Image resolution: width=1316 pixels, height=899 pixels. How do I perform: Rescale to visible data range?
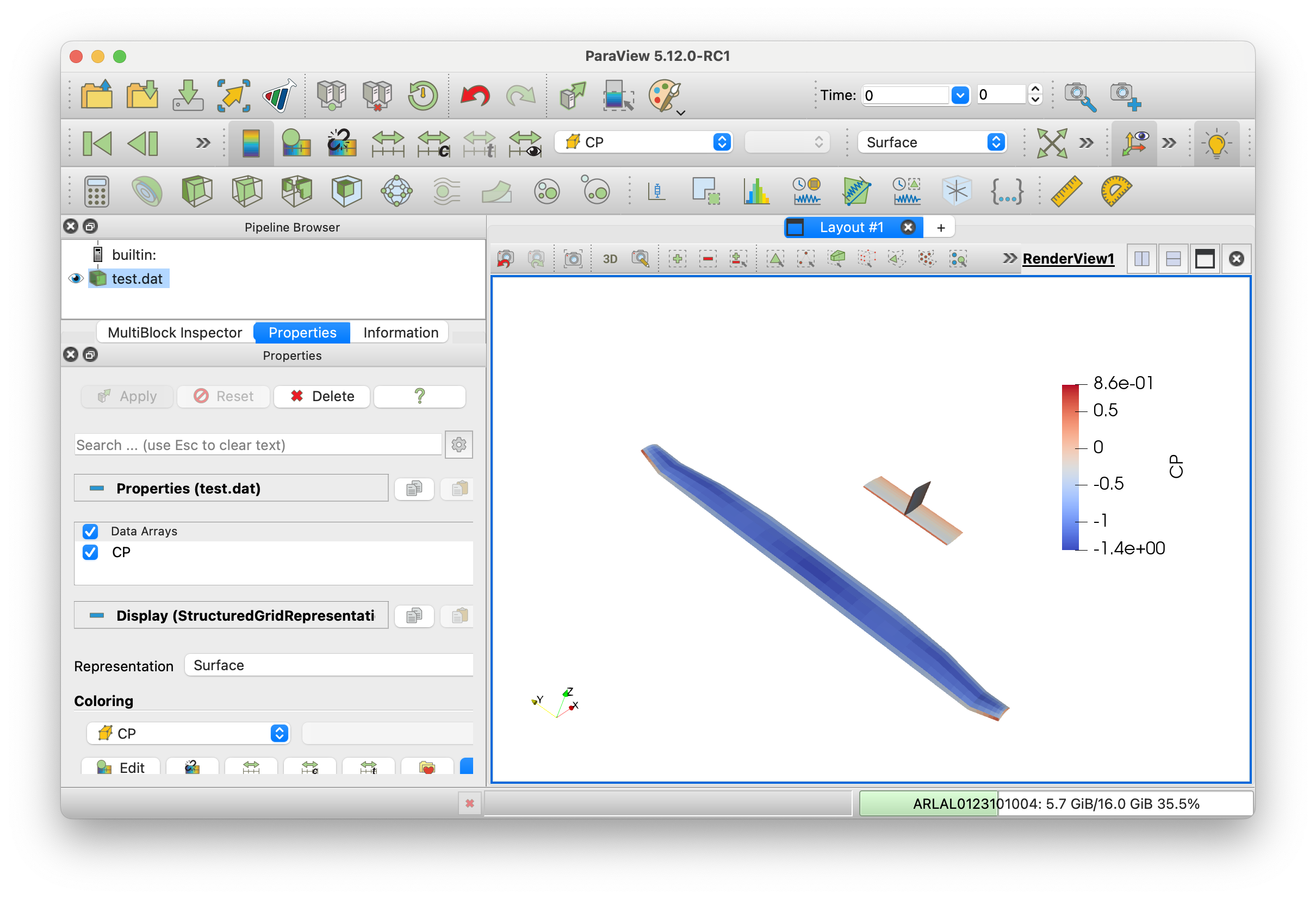click(x=525, y=143)
